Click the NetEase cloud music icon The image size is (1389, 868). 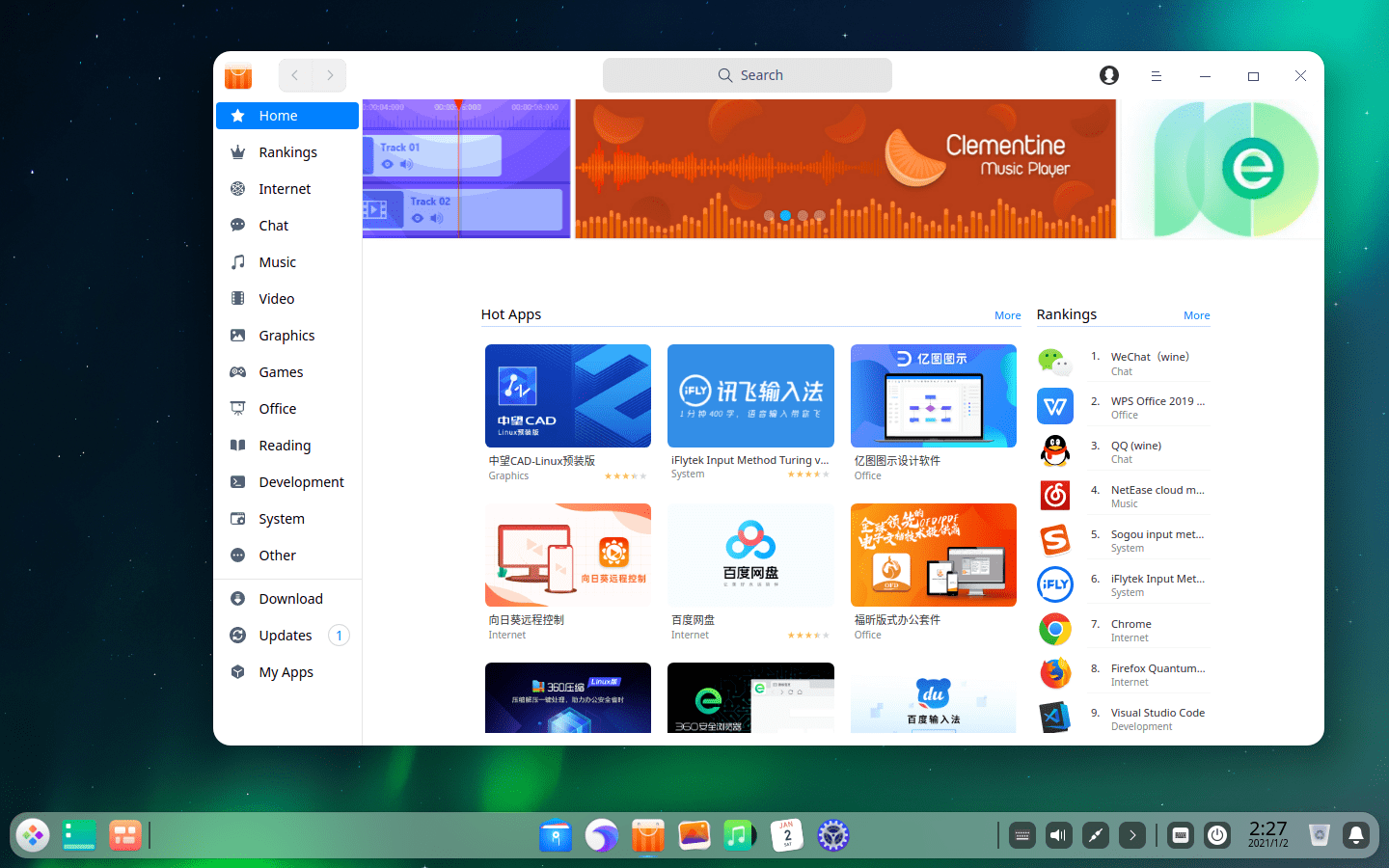pos(1055,496)
